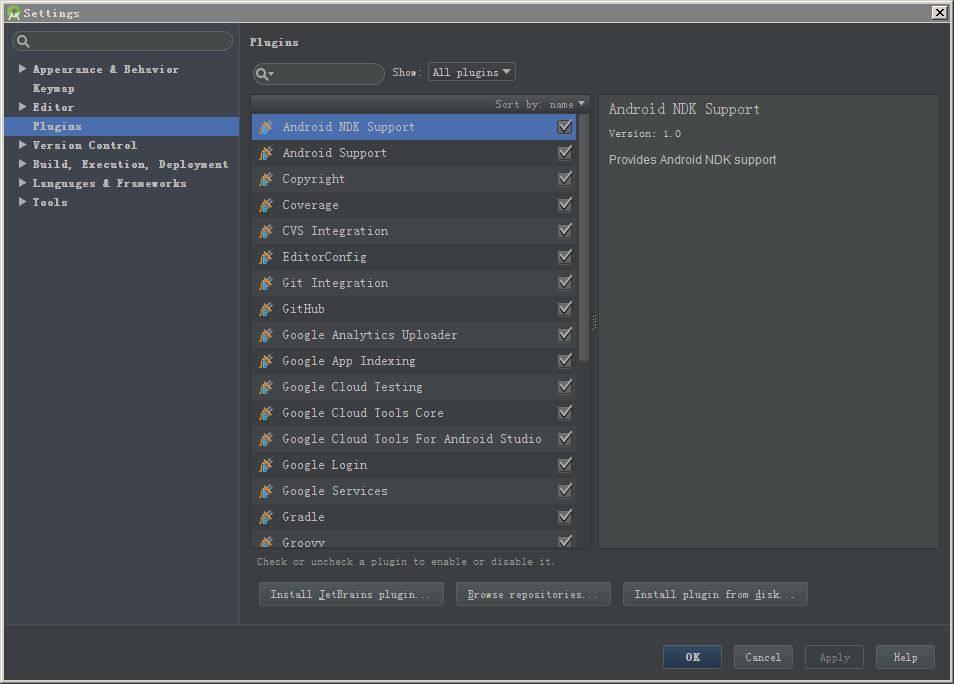954x684 pixels.
Task: Click the Git Integration plugin icon
Action: pos(265,283)
